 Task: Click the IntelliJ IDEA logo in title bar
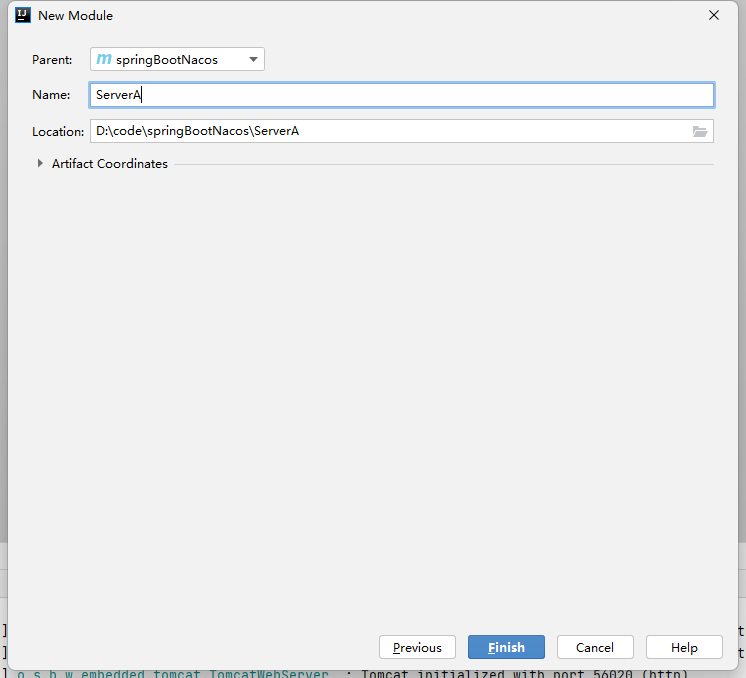[x=23, y=15]
